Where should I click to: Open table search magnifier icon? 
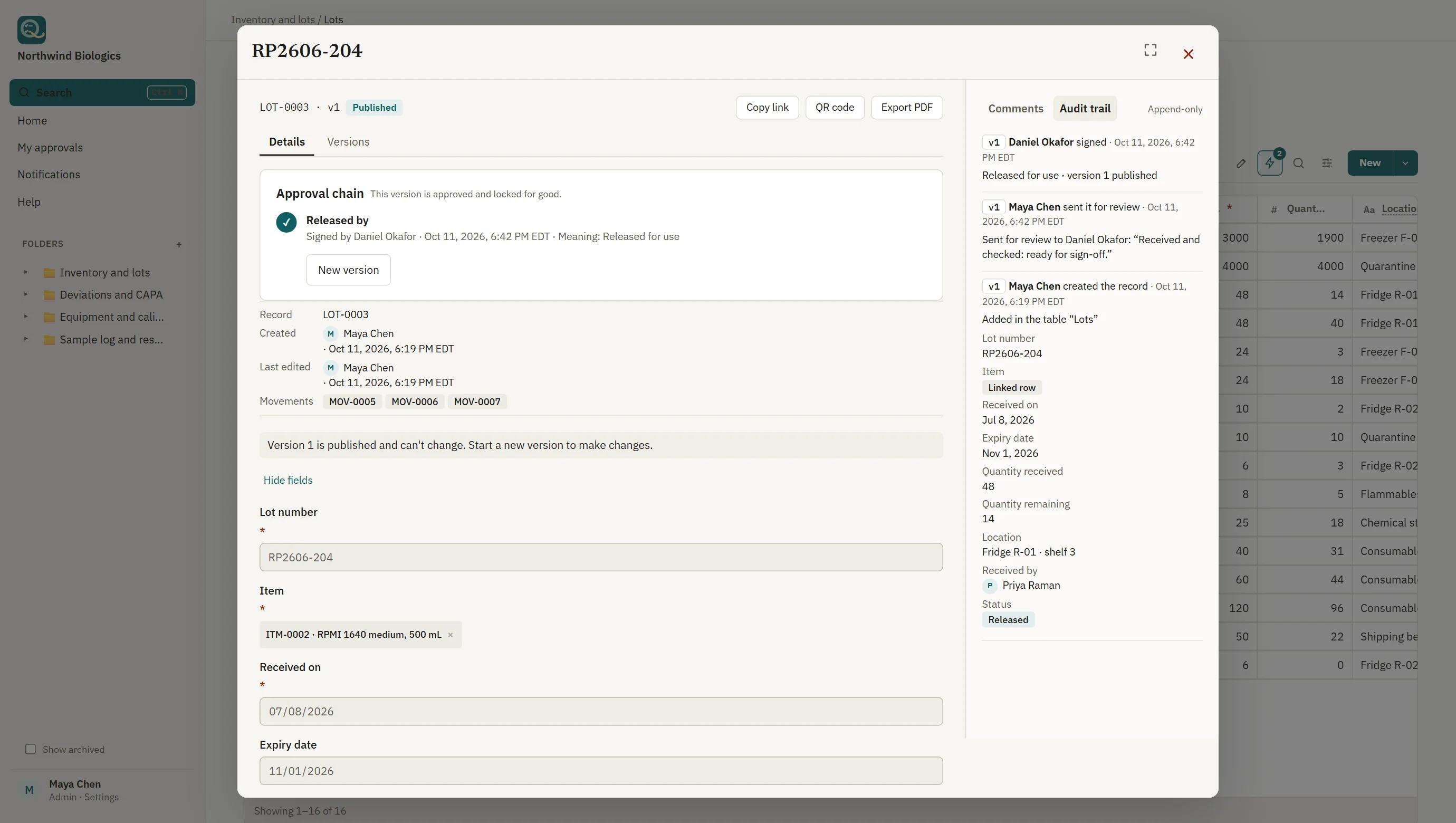click(1298, 163)
